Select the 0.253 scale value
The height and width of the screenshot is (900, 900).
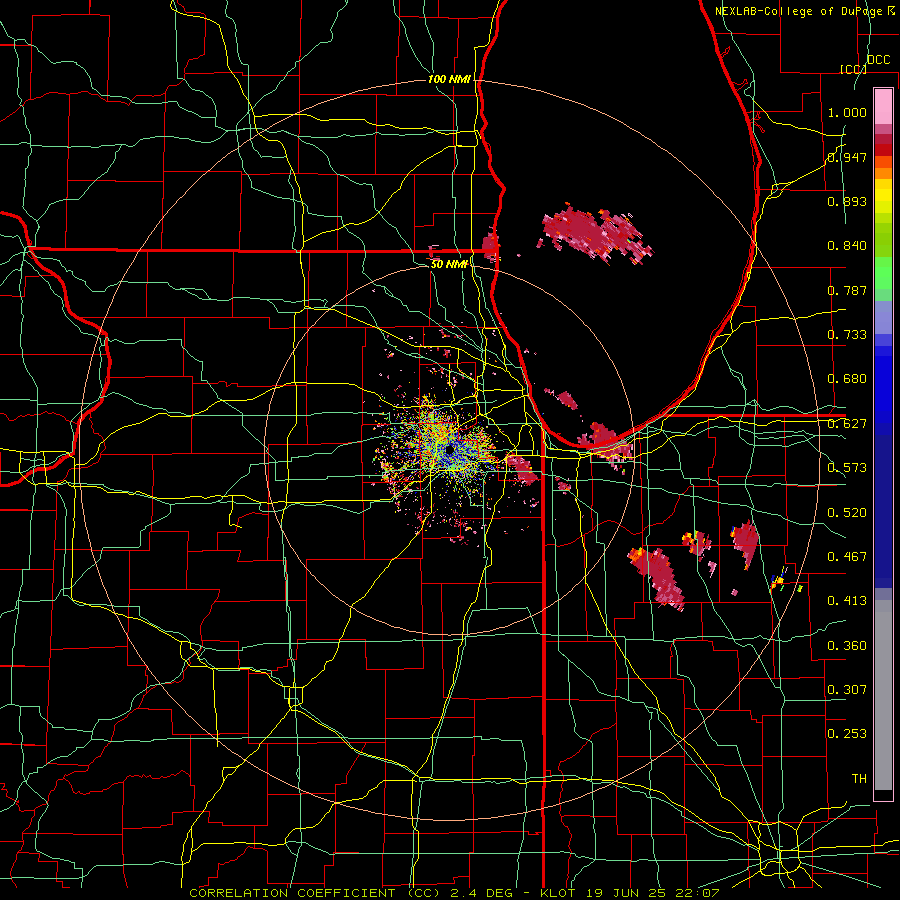(847, 734)
